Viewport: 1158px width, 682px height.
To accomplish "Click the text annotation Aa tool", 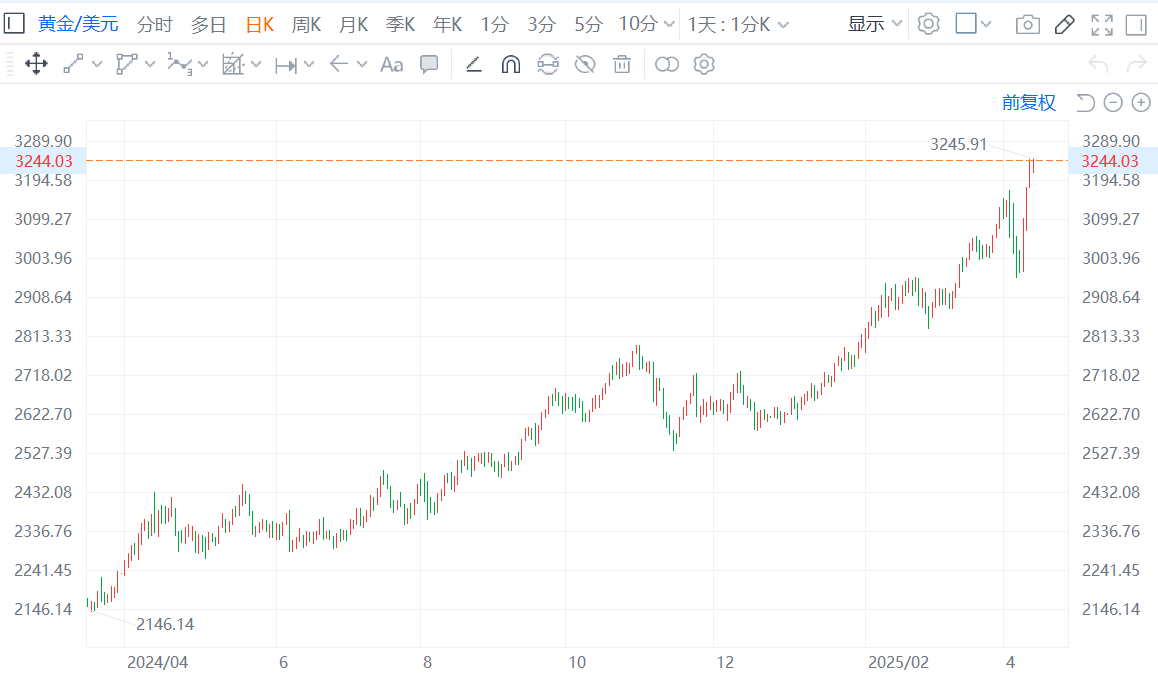I will tap(391, 65).
